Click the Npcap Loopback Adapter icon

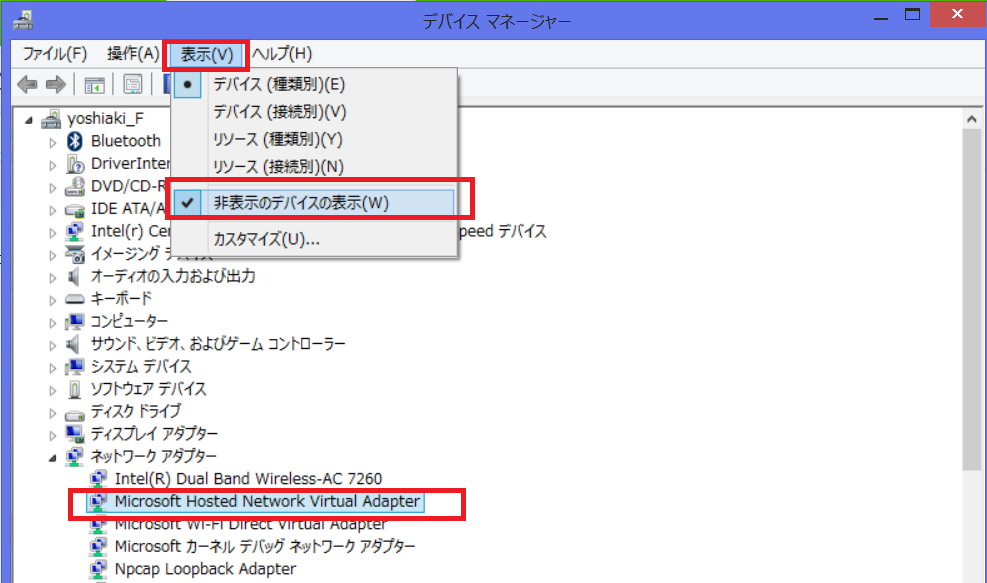[x=98, y=569]
